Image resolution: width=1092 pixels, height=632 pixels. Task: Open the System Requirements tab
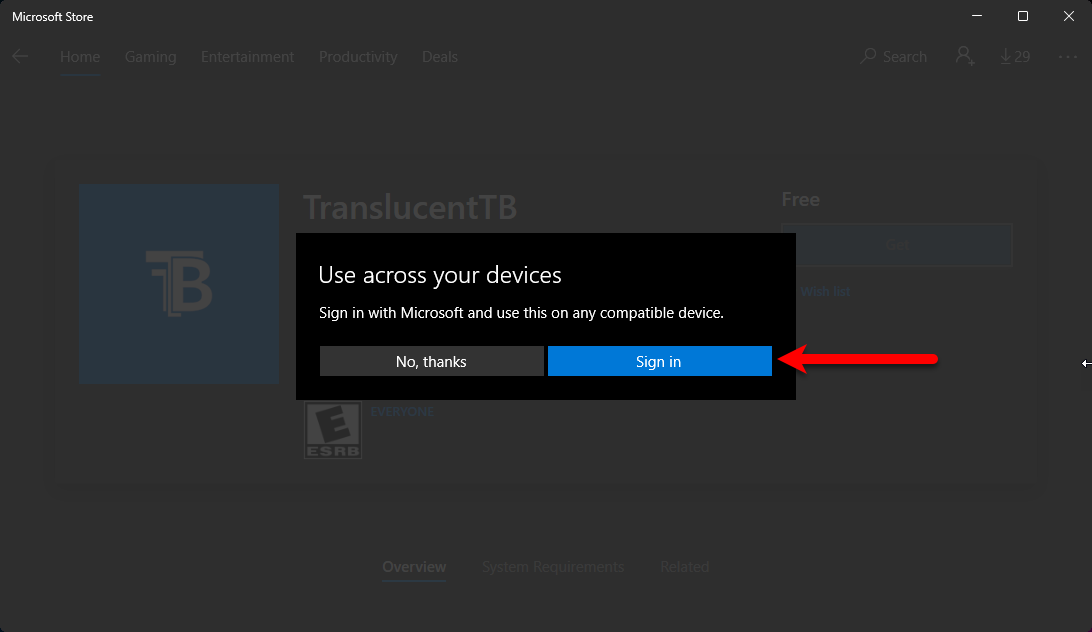553,567
